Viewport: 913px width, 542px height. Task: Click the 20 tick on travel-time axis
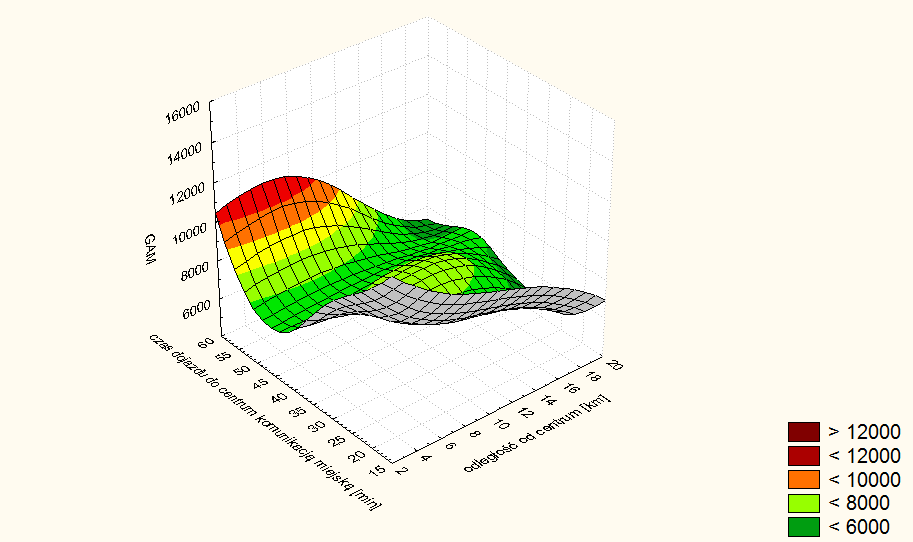point(358,456)
